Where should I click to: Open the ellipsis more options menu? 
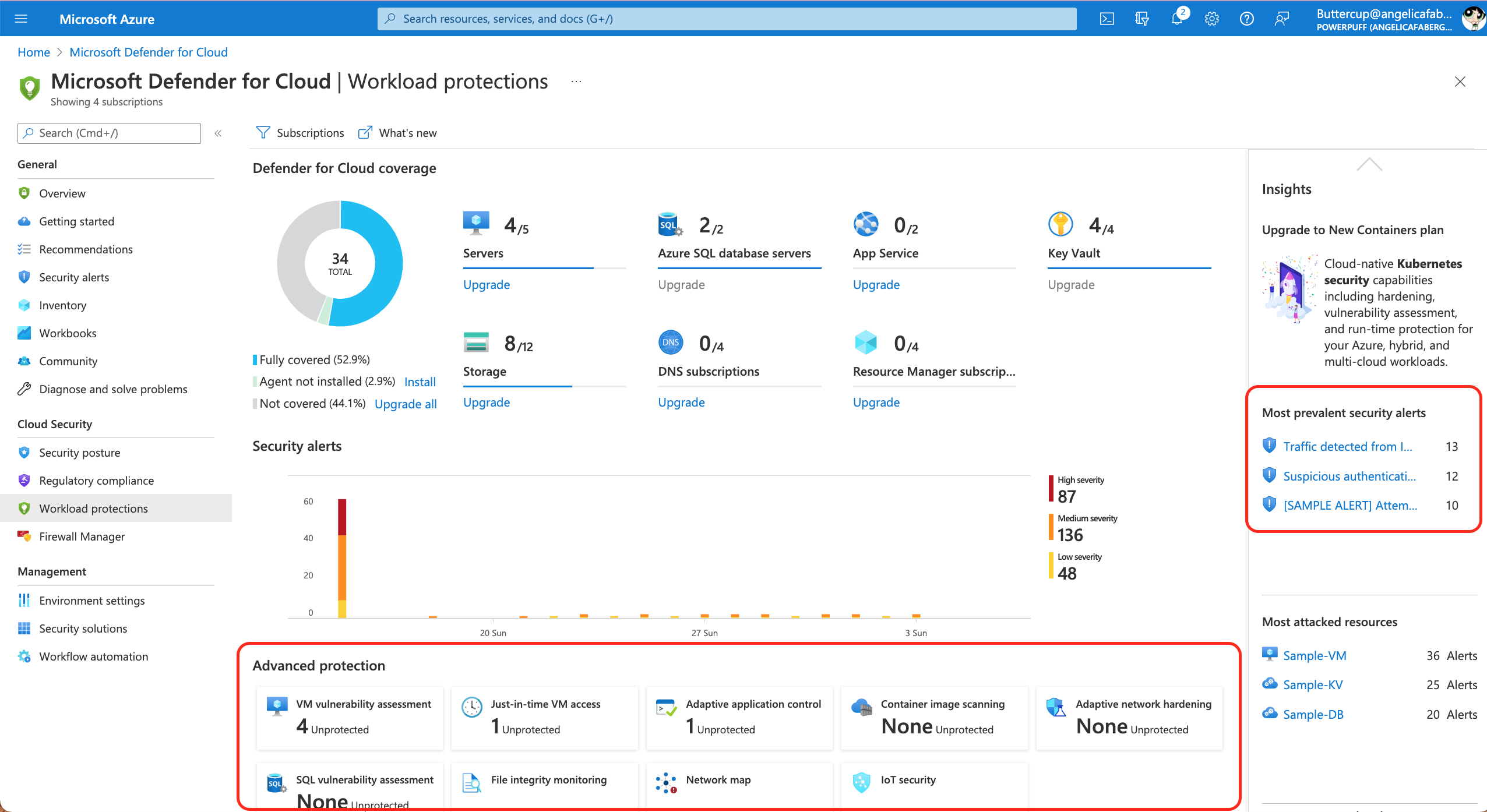(576, 82)
